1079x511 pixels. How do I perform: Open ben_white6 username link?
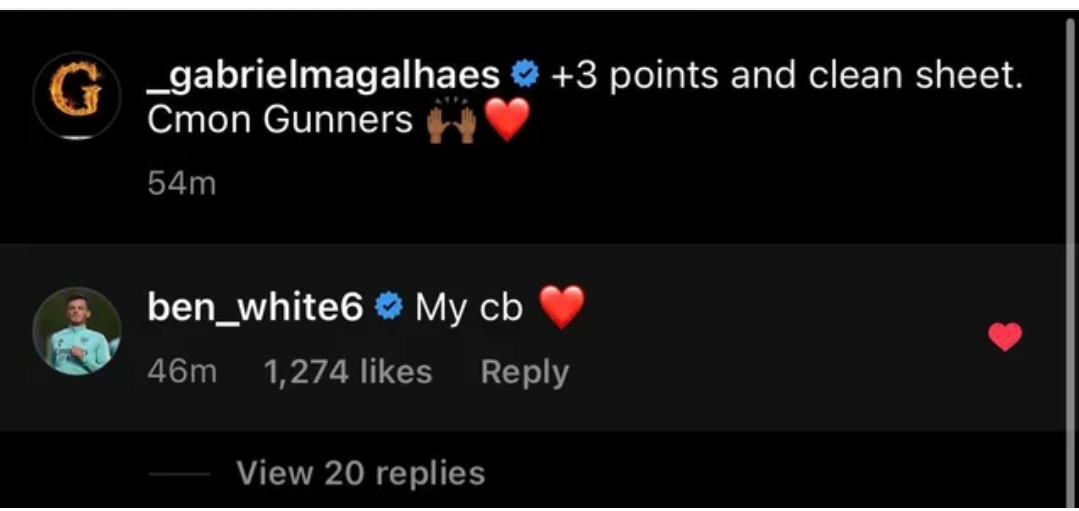pos(255,308)
